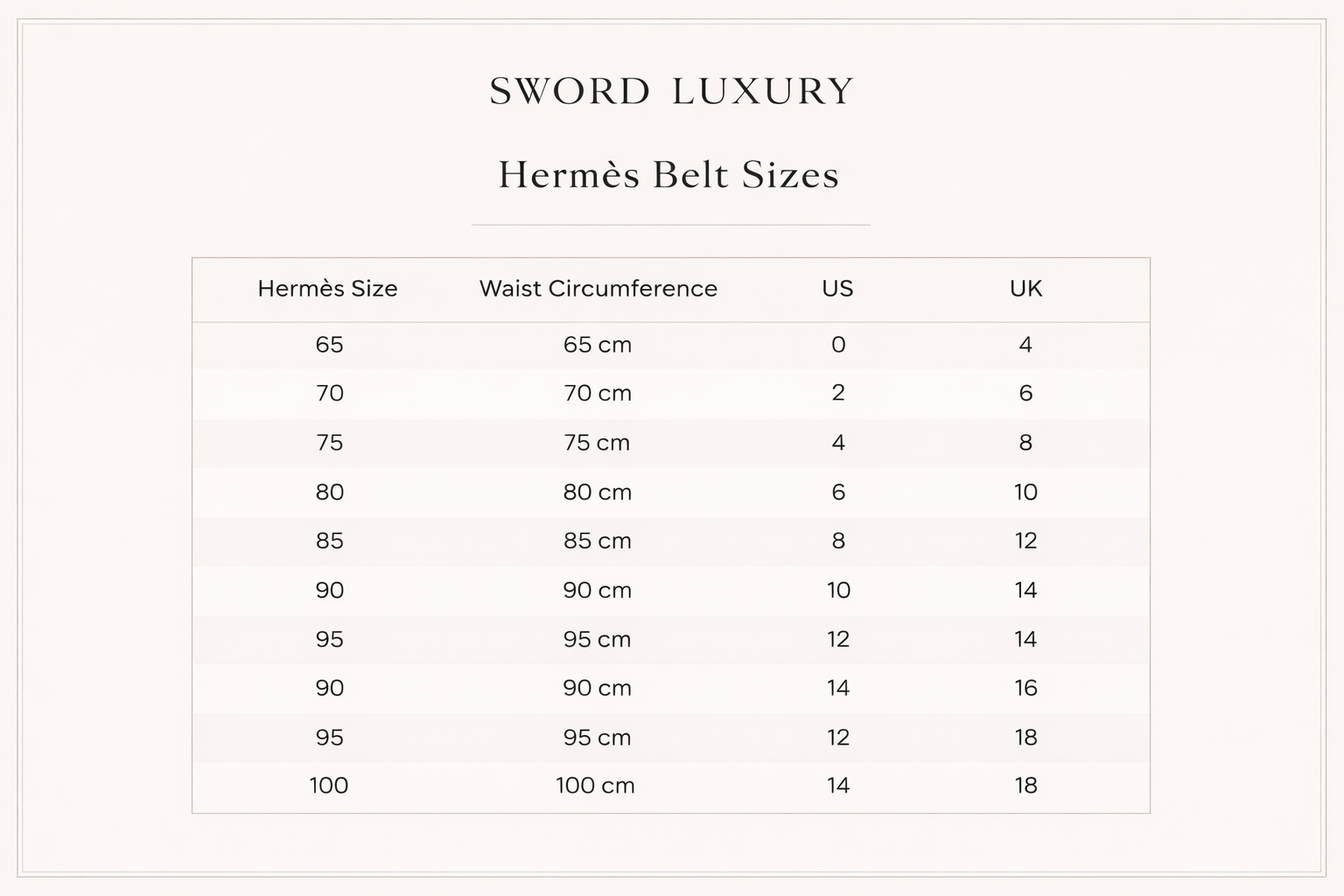Click the UK column header
1344x896 pixels.
1025,289
